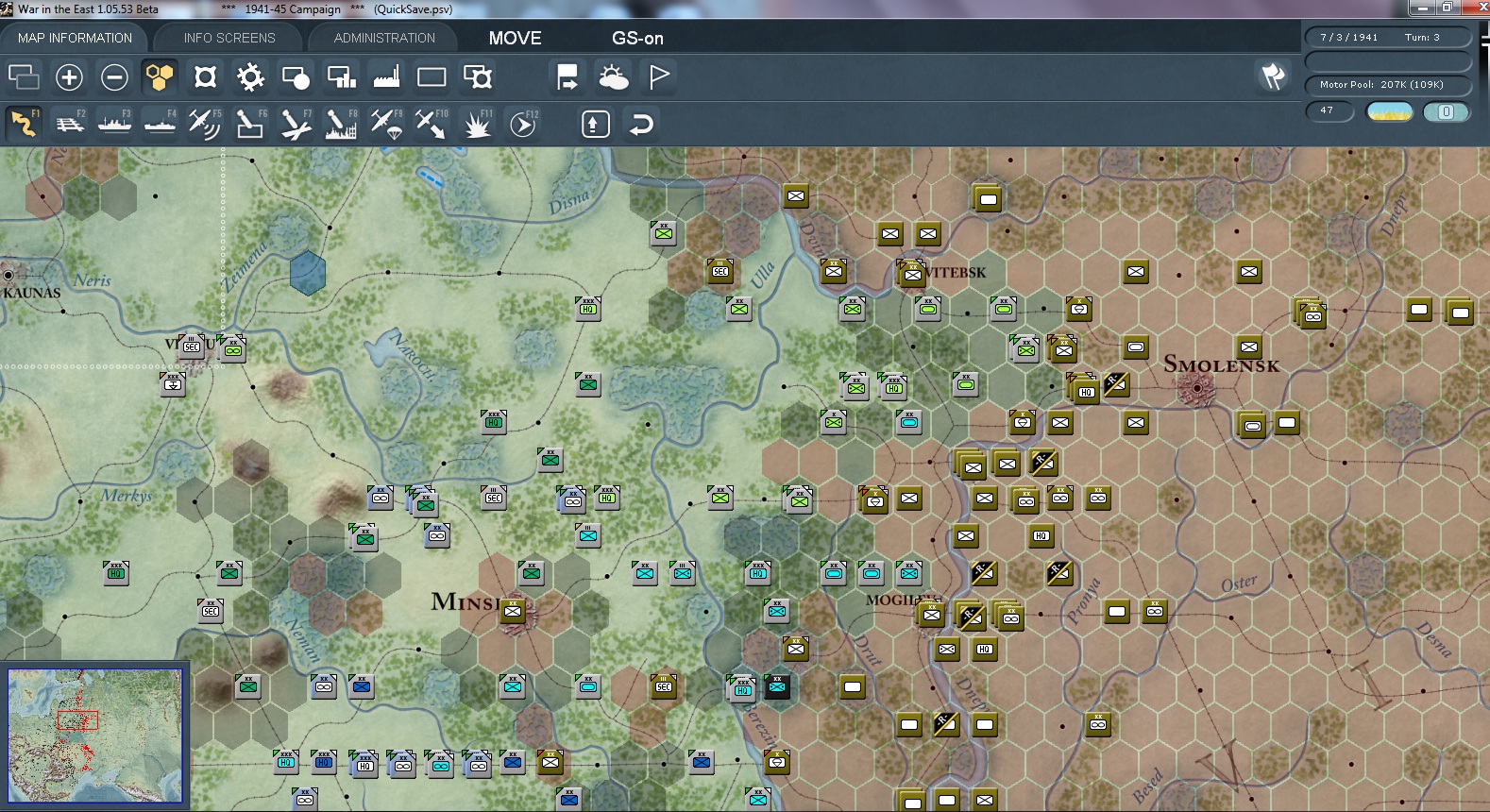Switch to the INFO SCREENS tab
Viewport: 1490px width, 812px height.
(x=229, y=38)
